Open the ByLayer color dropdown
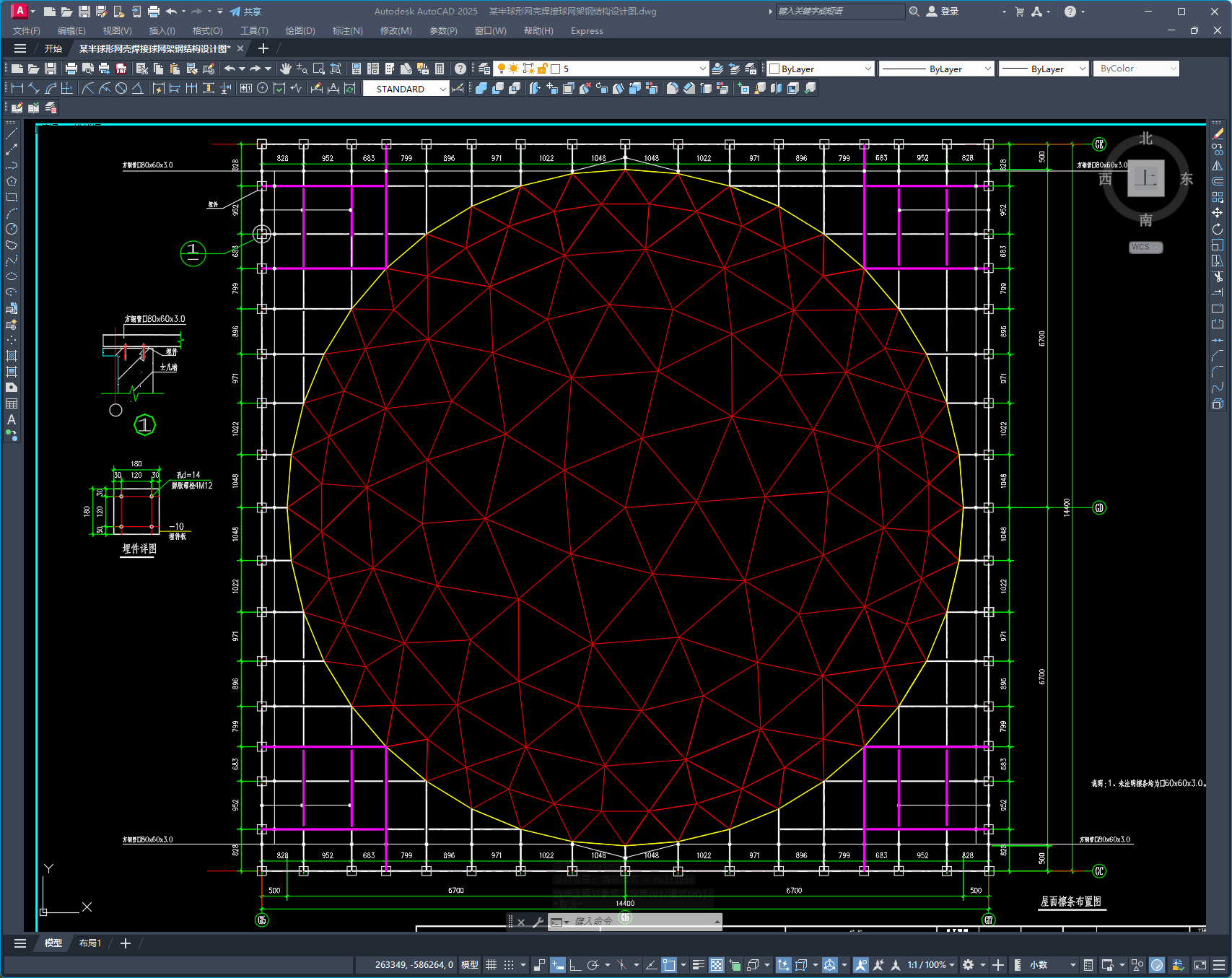Viewport: 1232px width, 978px height. [x=868, y=69]
